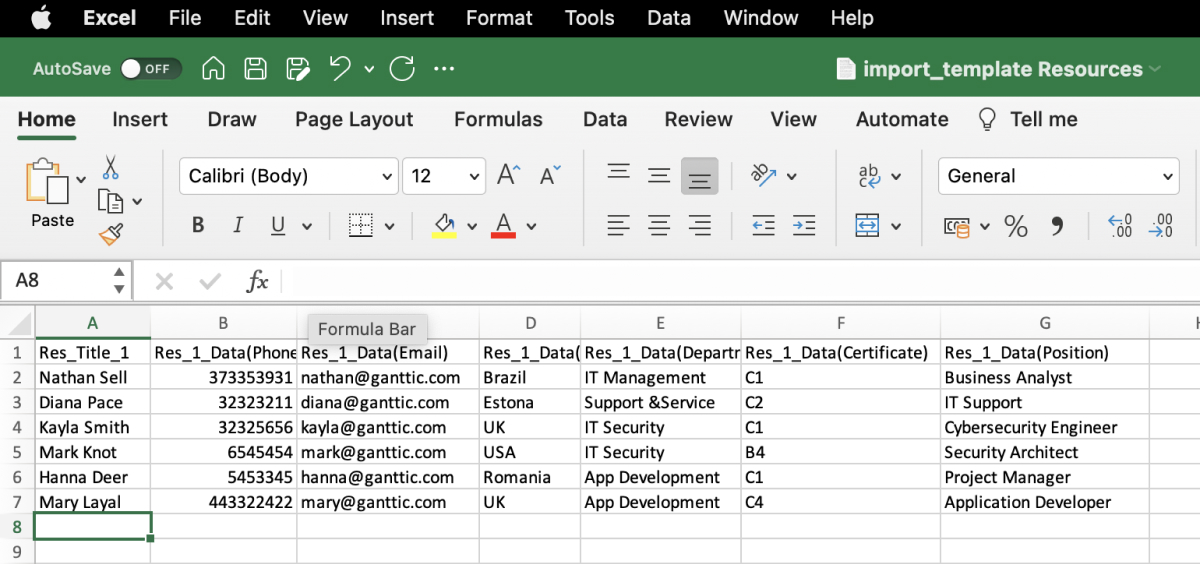Switch to the Automate tab
The image size is (1200, 564).
coord(902,119)
